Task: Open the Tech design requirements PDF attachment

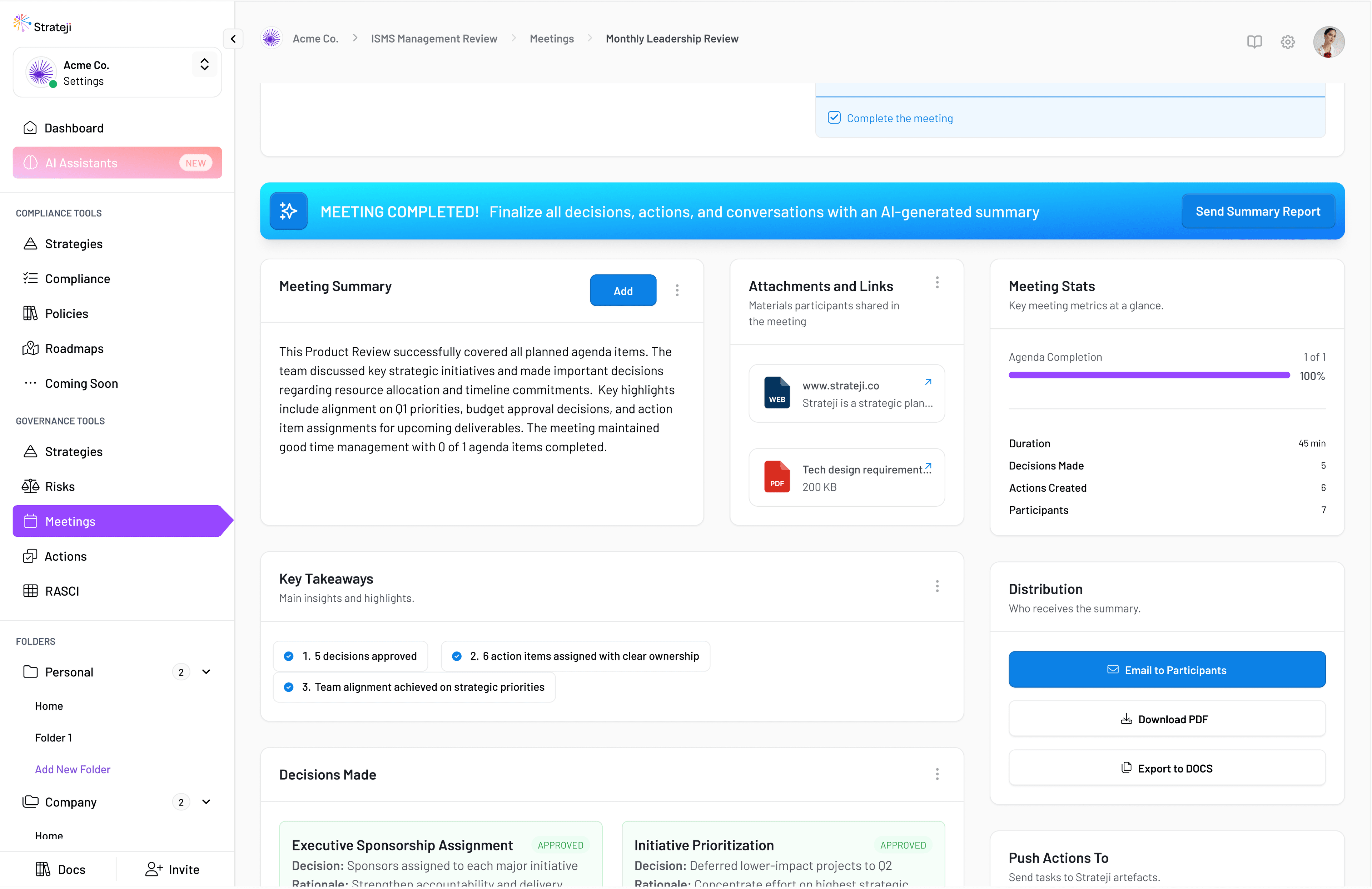Action: (846, 477)
